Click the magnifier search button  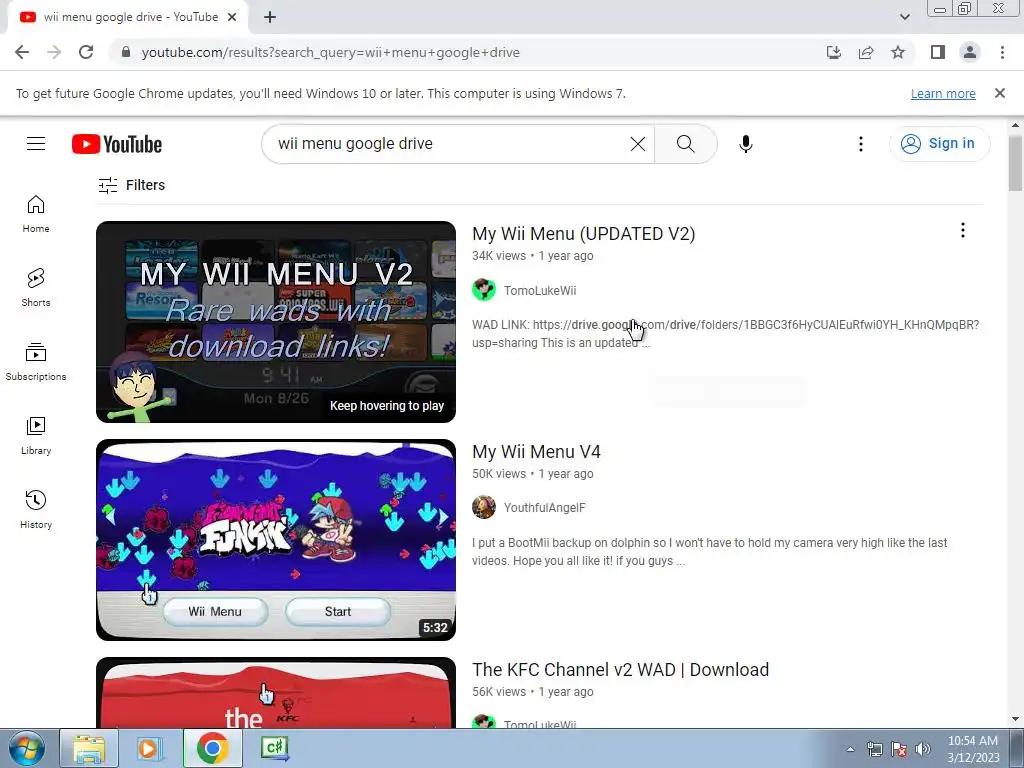point(686,144)
